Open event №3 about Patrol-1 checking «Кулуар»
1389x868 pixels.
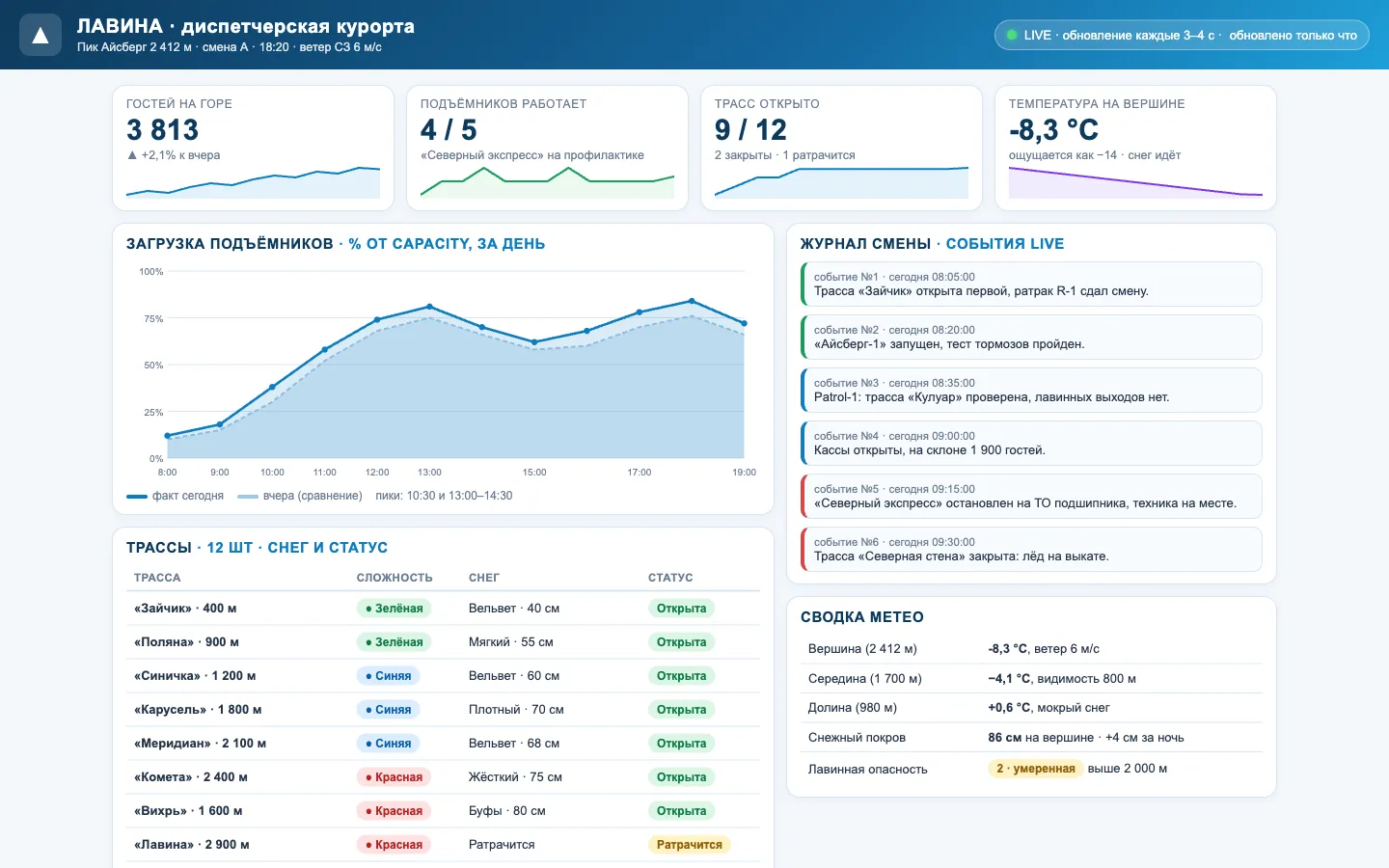click(x=1031, y=390)
